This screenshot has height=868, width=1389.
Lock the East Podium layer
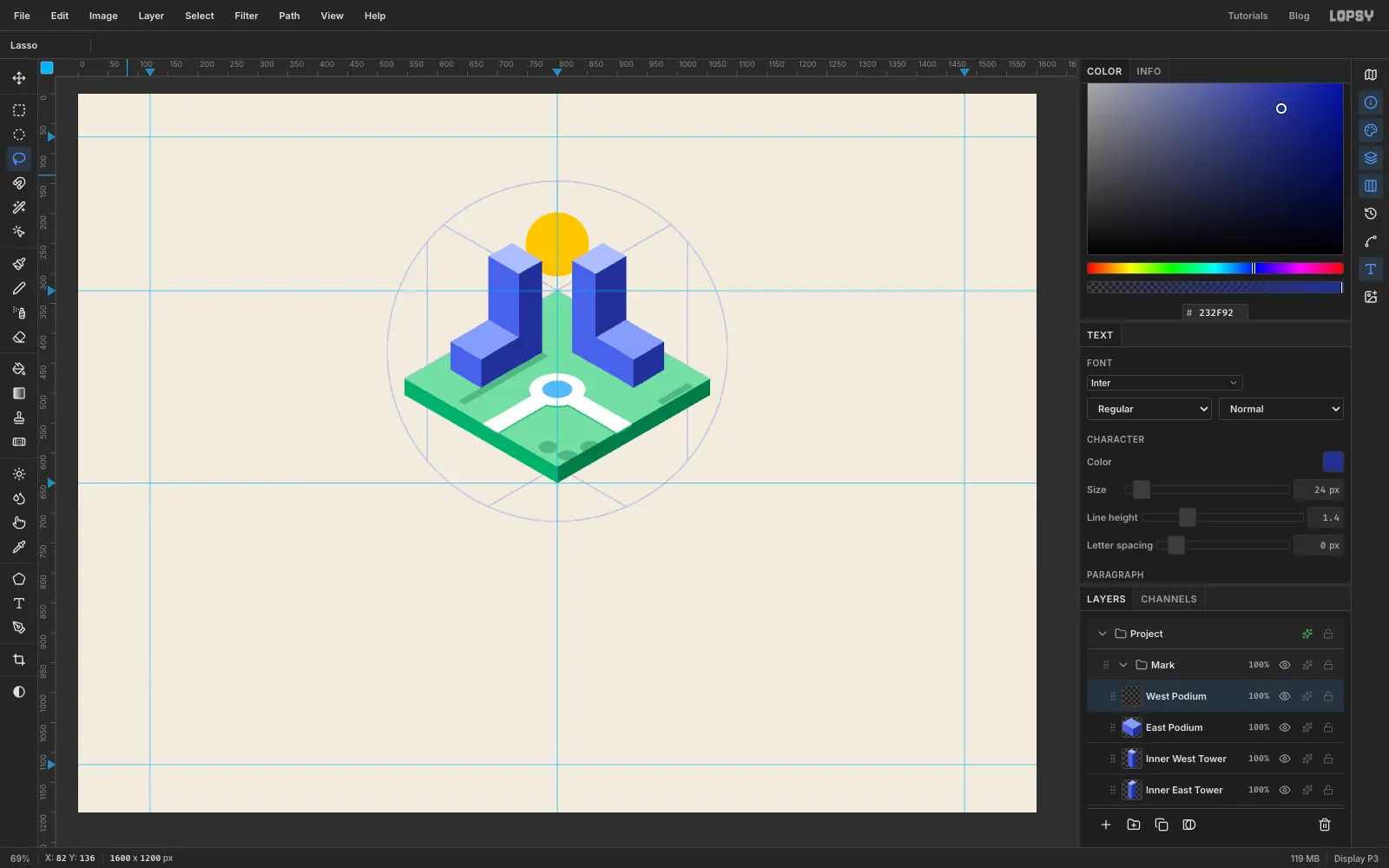pyautogui.click(x=1328, y=727)
